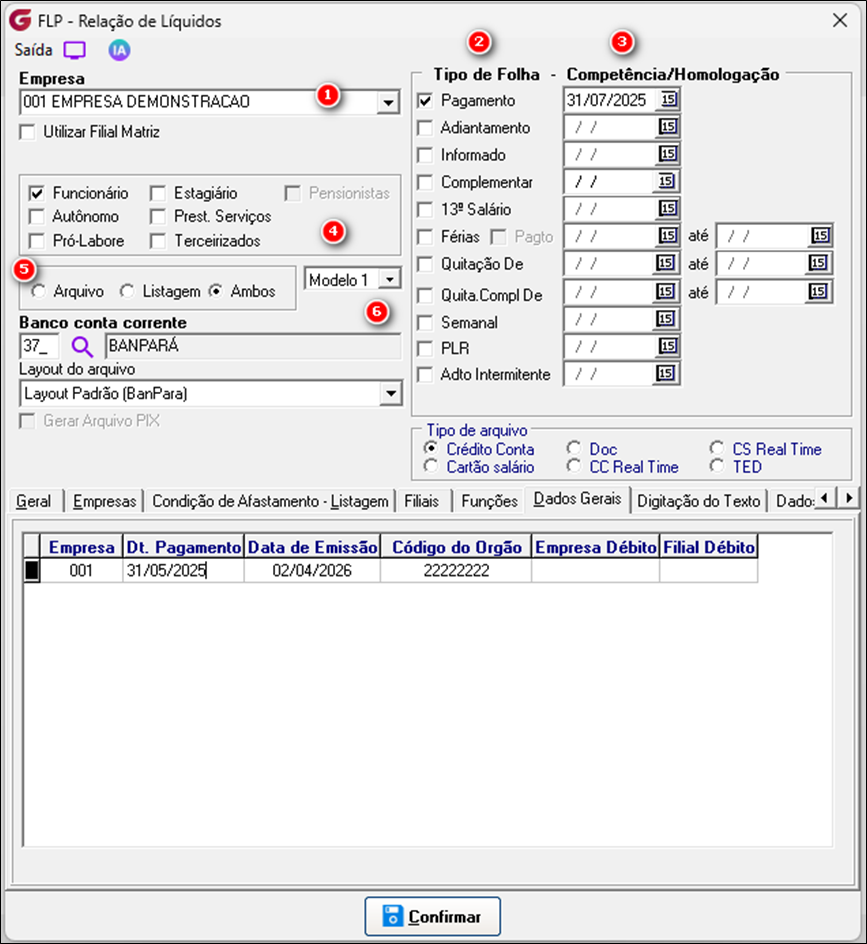Screen dimensions: 867x944
Task: Open calendar for Informado date
Action: [x=668, y=154]
